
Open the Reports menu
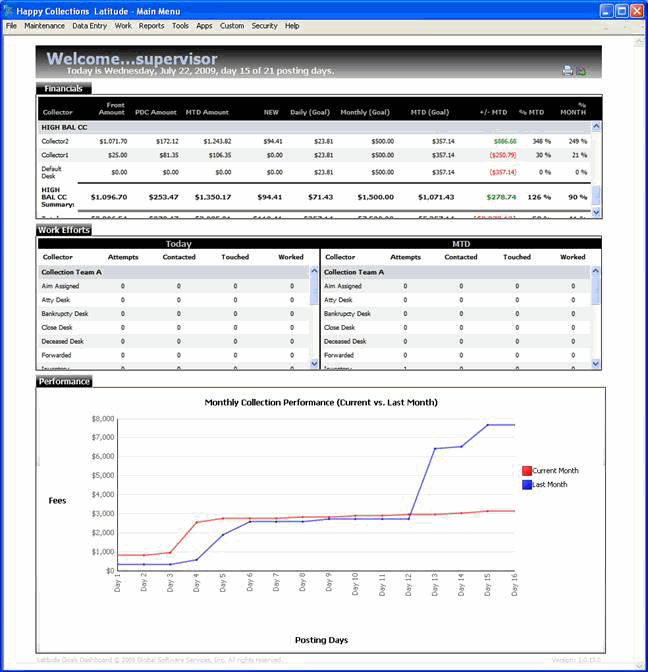click(x=151, y=26)
